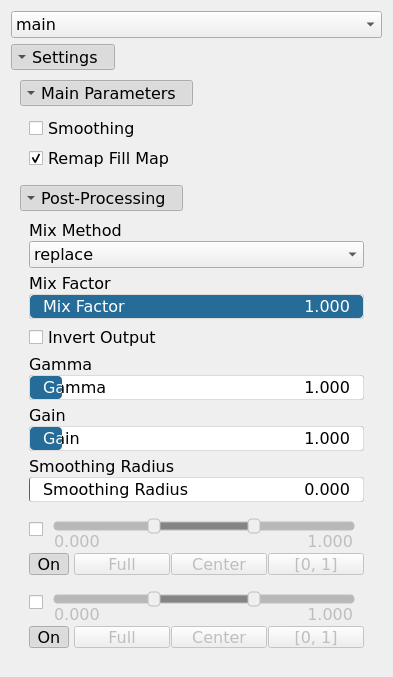Click the left handle of second range slider
Viewport: 393px width, 677px height.
(x=154, y=599)
